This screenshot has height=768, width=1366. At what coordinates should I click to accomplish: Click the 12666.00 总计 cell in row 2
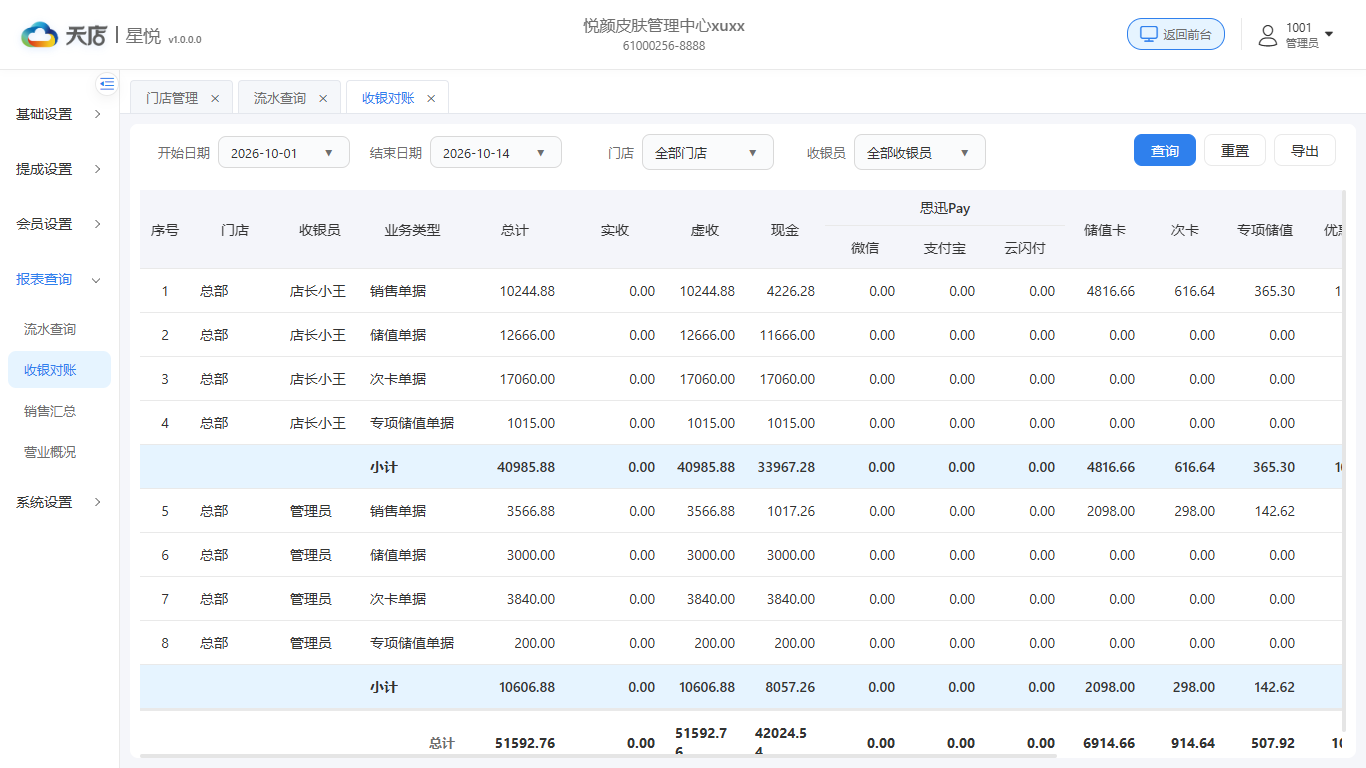click(527, 335)
